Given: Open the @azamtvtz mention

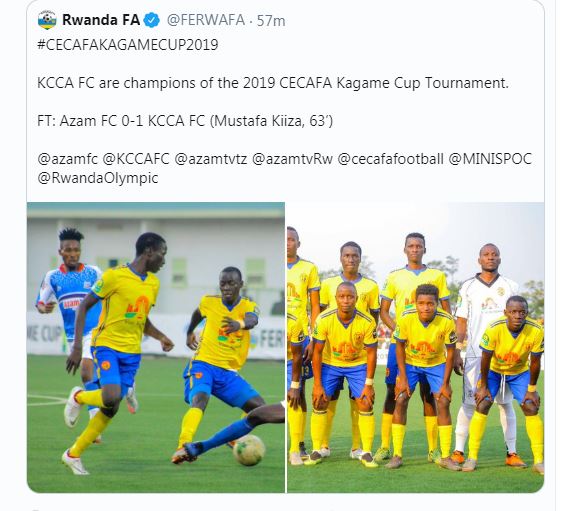Looking at the screenshot, I should point(211,159).
